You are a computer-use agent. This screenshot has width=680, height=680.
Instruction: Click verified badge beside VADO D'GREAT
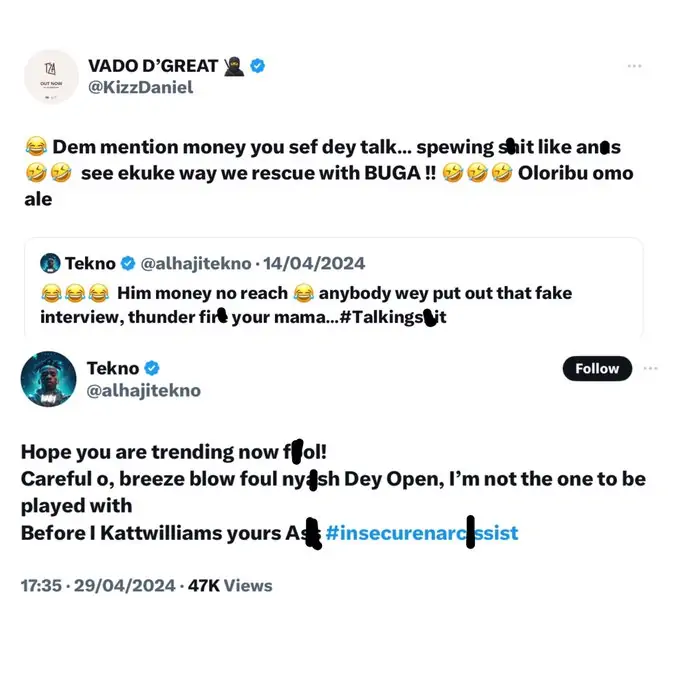tap(258, 66)
